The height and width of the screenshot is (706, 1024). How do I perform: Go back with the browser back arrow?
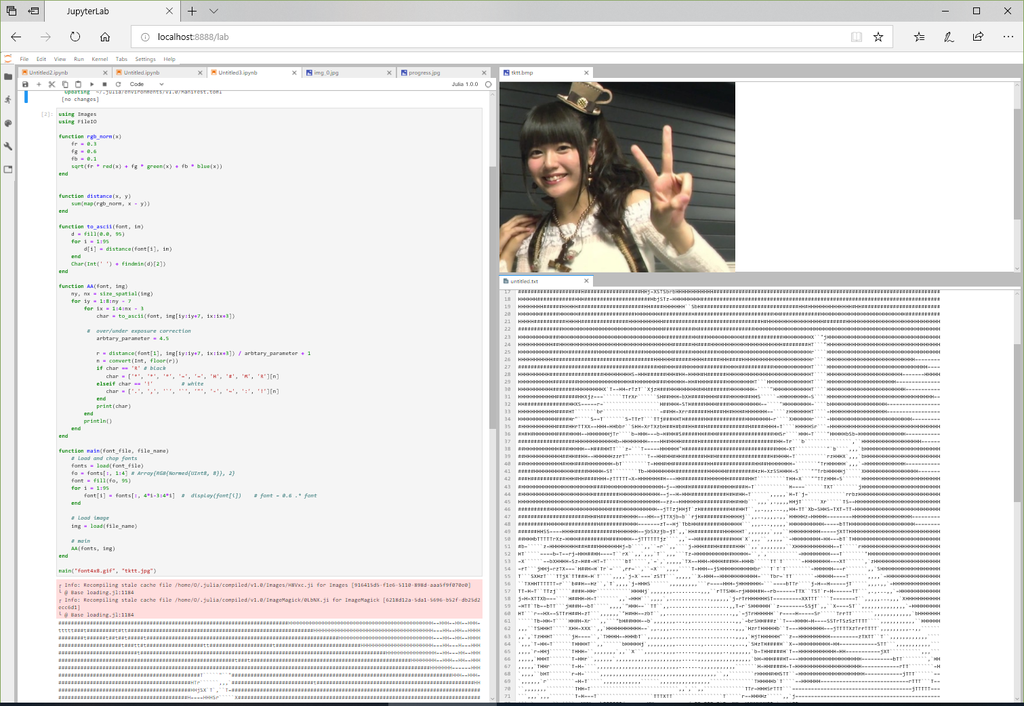16,37
